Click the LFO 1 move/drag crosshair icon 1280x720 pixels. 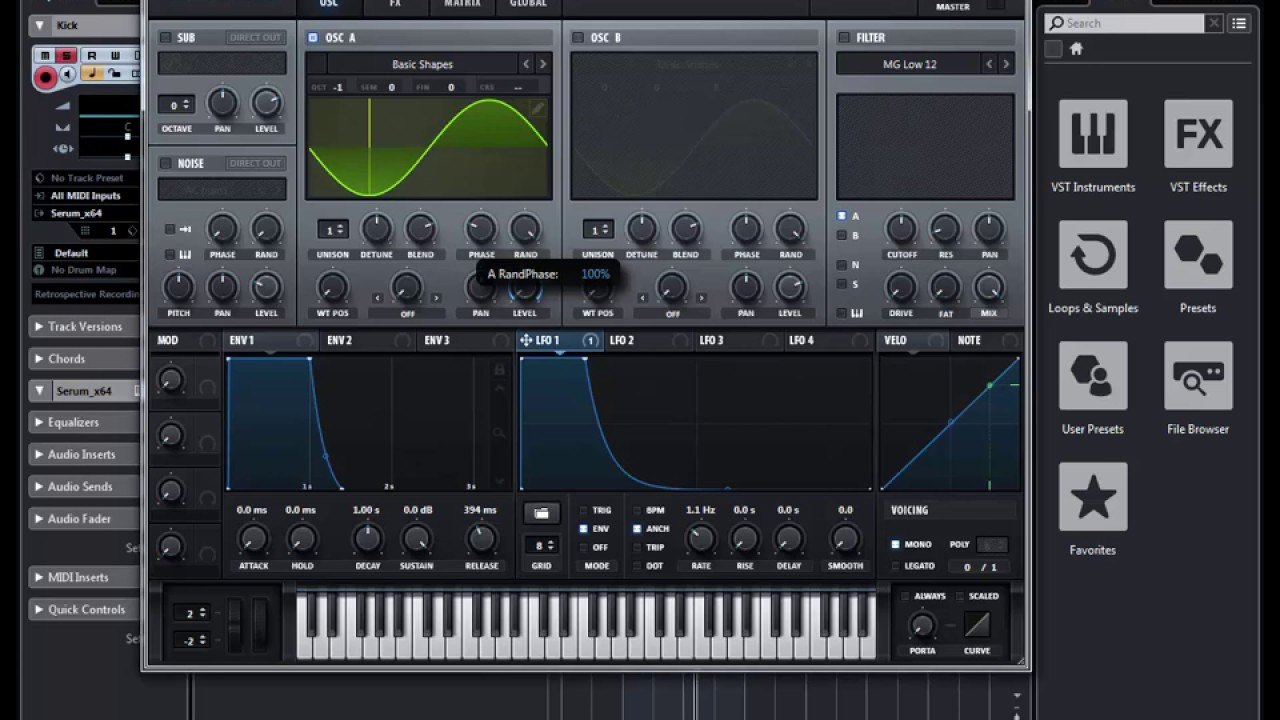pyautogui.click(x=525, y=340)
